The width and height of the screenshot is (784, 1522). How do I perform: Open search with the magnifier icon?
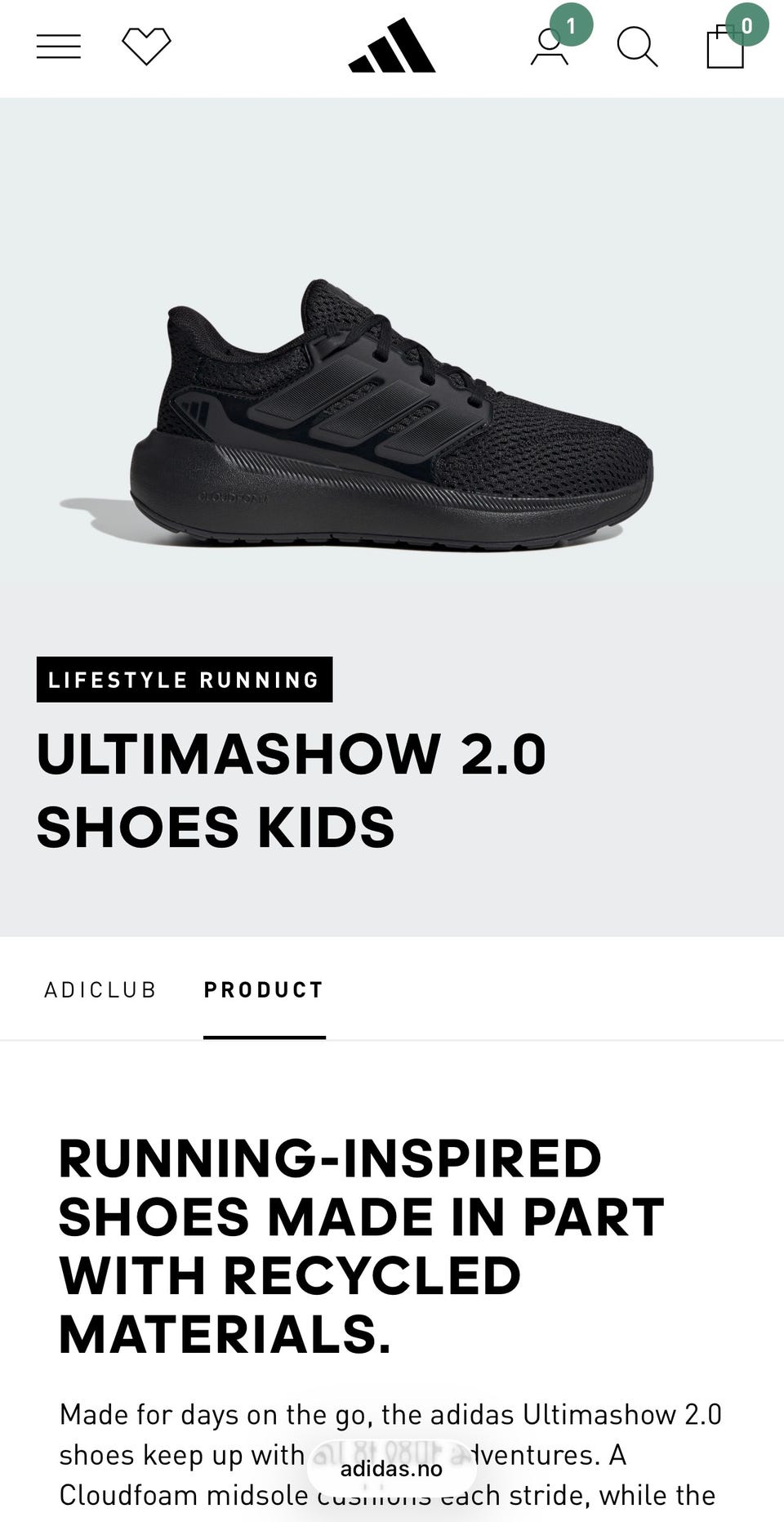(x=638, y=47)
